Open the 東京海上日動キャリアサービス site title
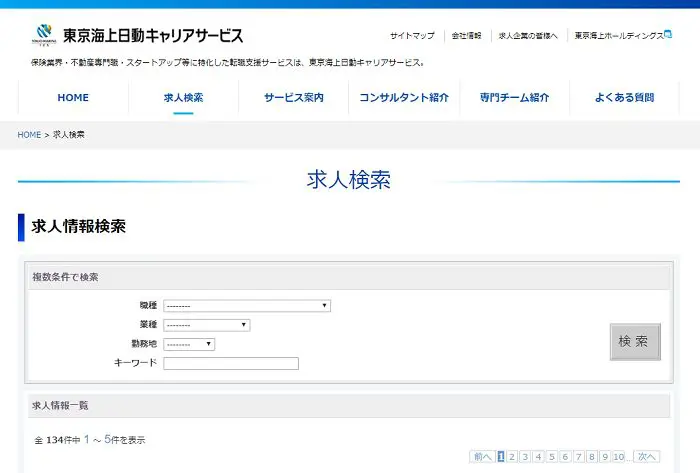This screenshot has height=473, width=700. click(153, 36)
